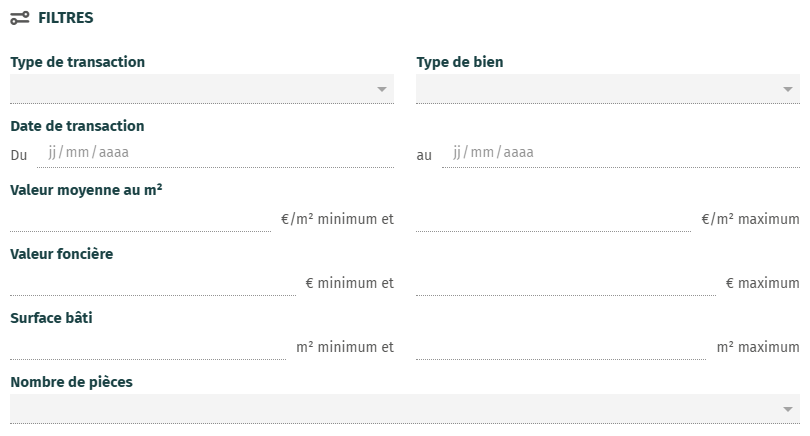Open the Nombre de pièces dropdown
The image size is (810, 436).
click(405, 409)
